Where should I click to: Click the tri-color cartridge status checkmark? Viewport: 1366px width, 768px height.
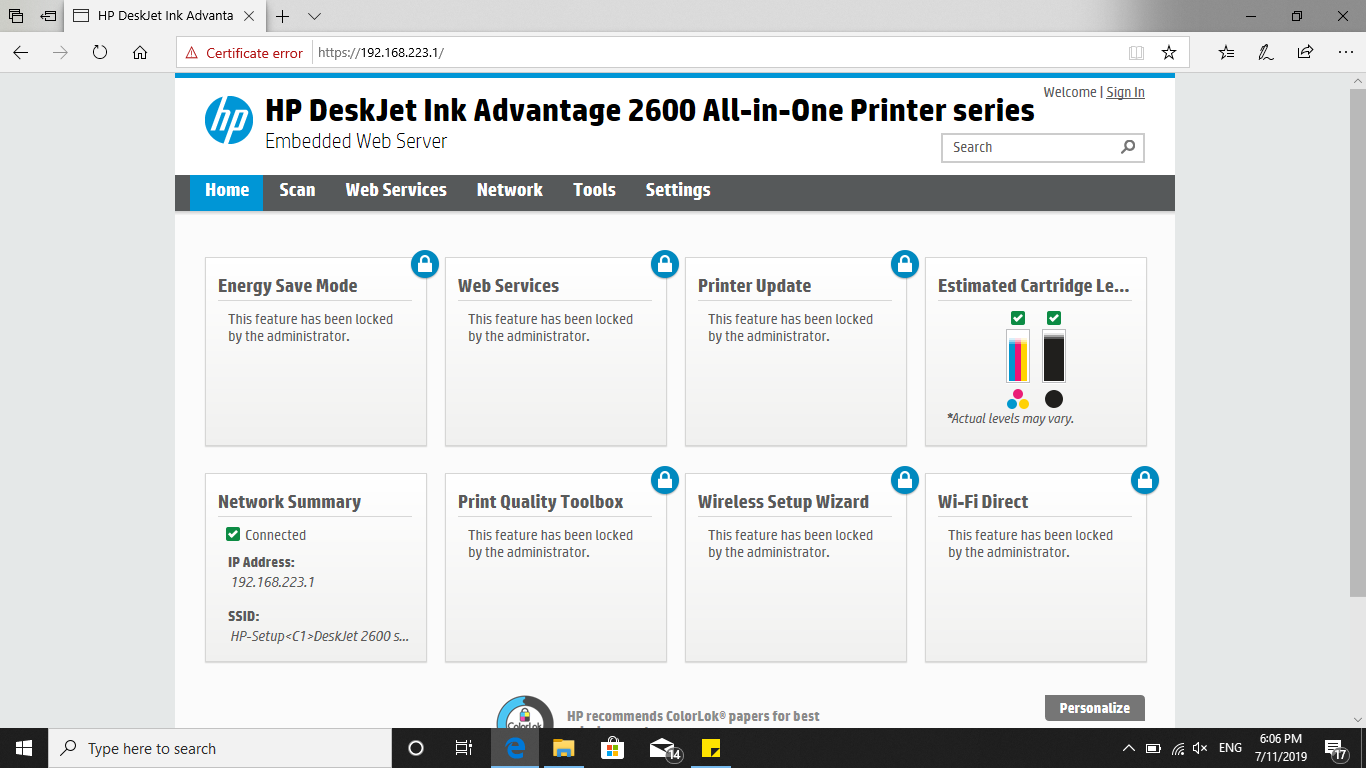1017,318
